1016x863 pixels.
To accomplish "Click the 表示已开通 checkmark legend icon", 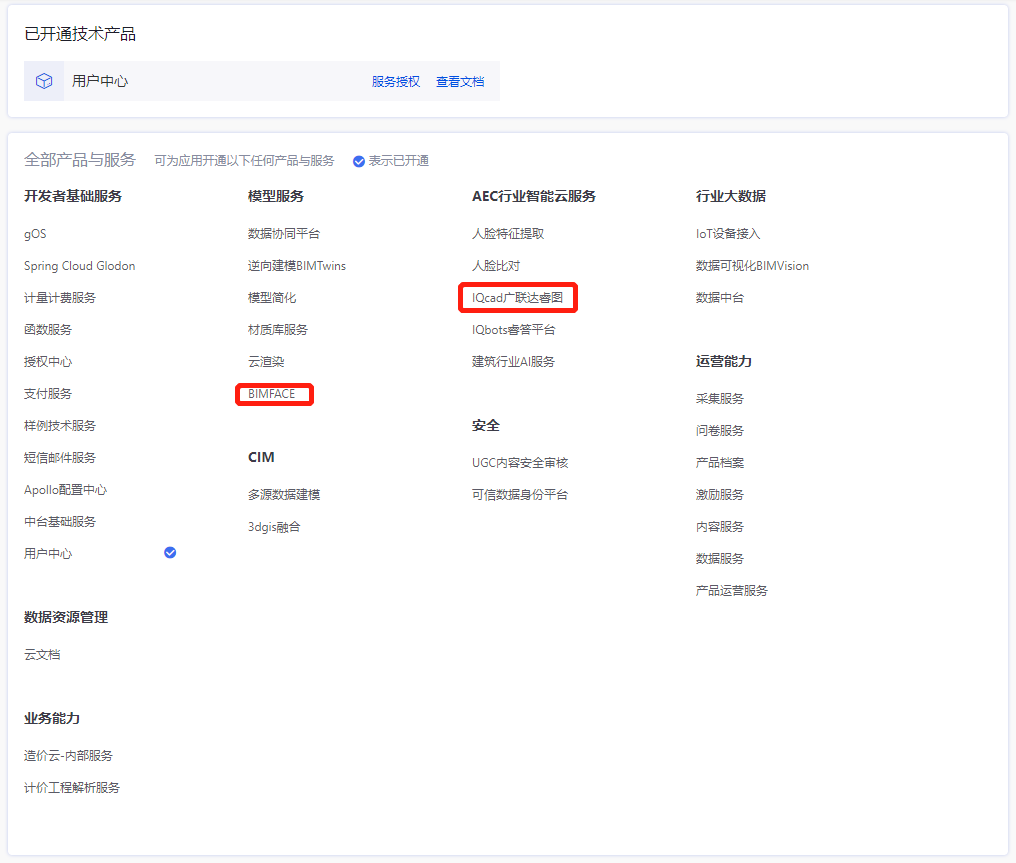I will 359,161.
